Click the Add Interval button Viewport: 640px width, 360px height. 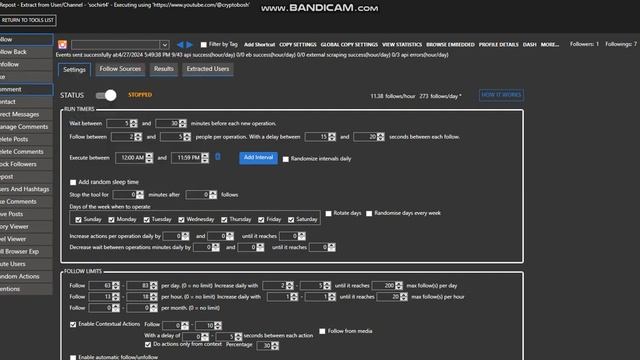tap(258, 158)
